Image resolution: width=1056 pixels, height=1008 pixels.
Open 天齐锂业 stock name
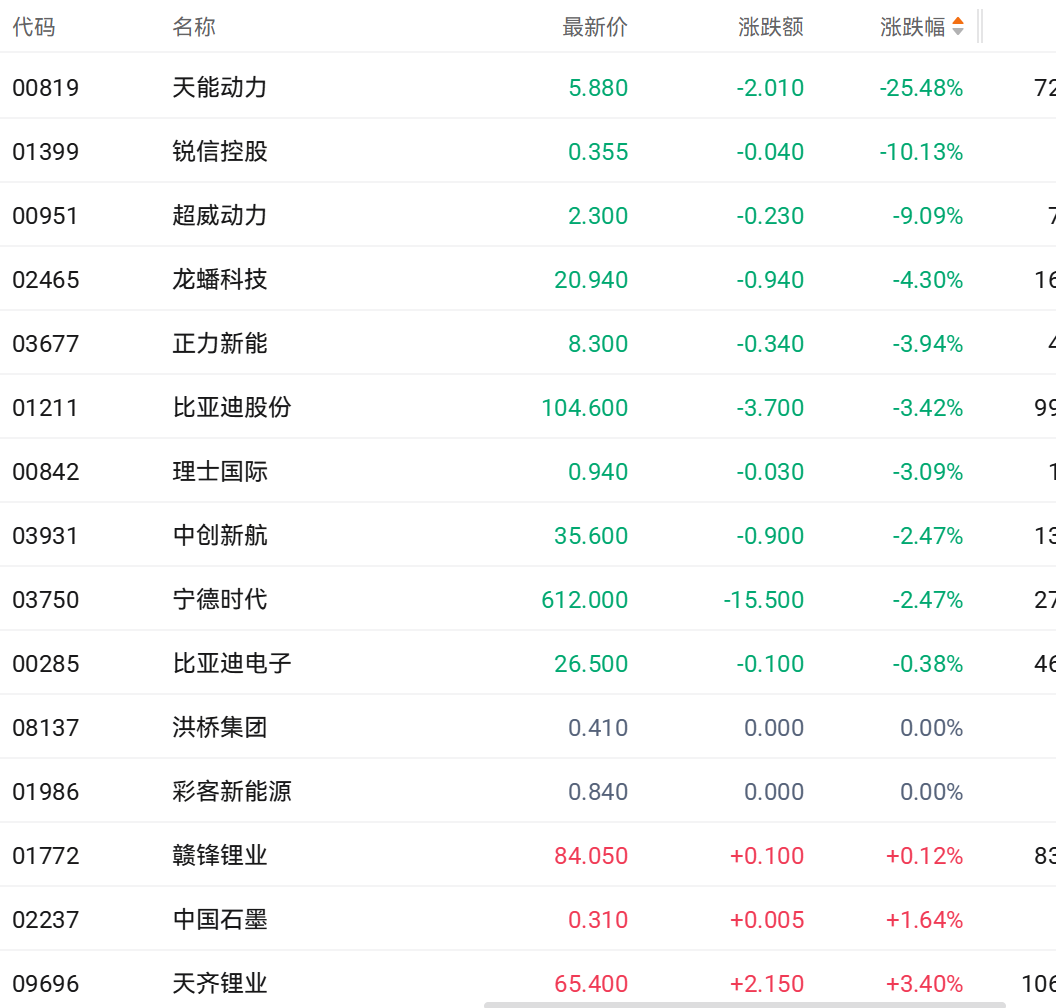[220, 984]
